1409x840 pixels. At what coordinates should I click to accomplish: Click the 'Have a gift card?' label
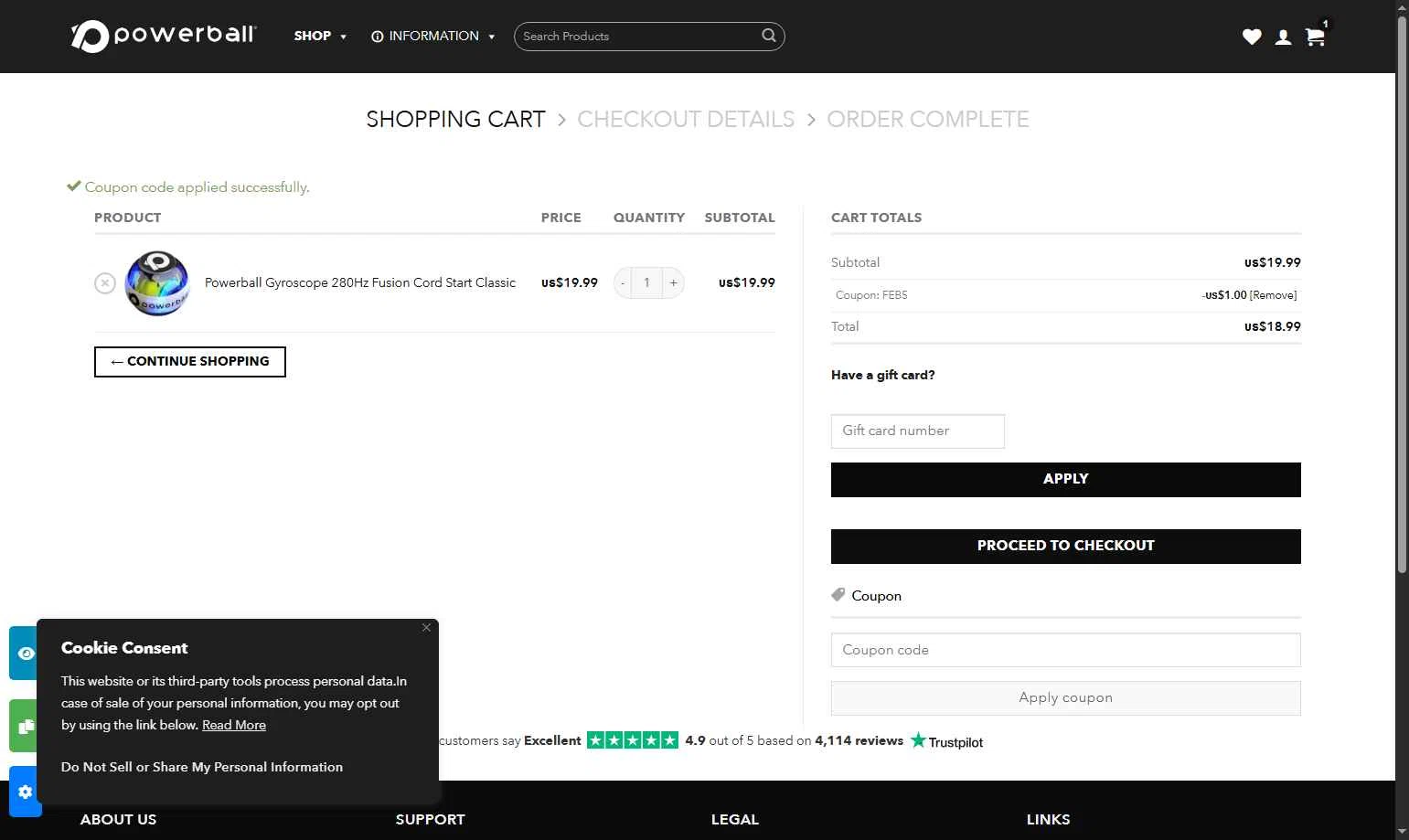883,375
